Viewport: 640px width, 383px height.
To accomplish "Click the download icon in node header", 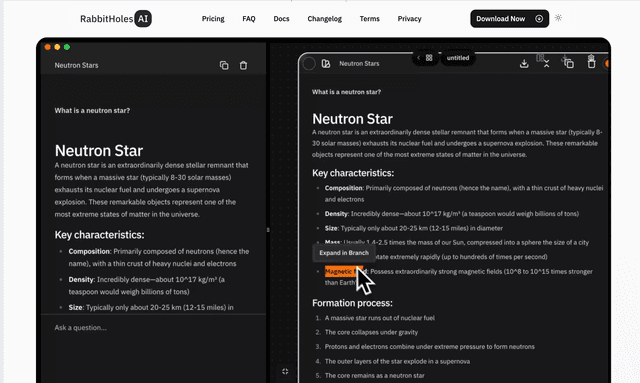I will (524, 64).
